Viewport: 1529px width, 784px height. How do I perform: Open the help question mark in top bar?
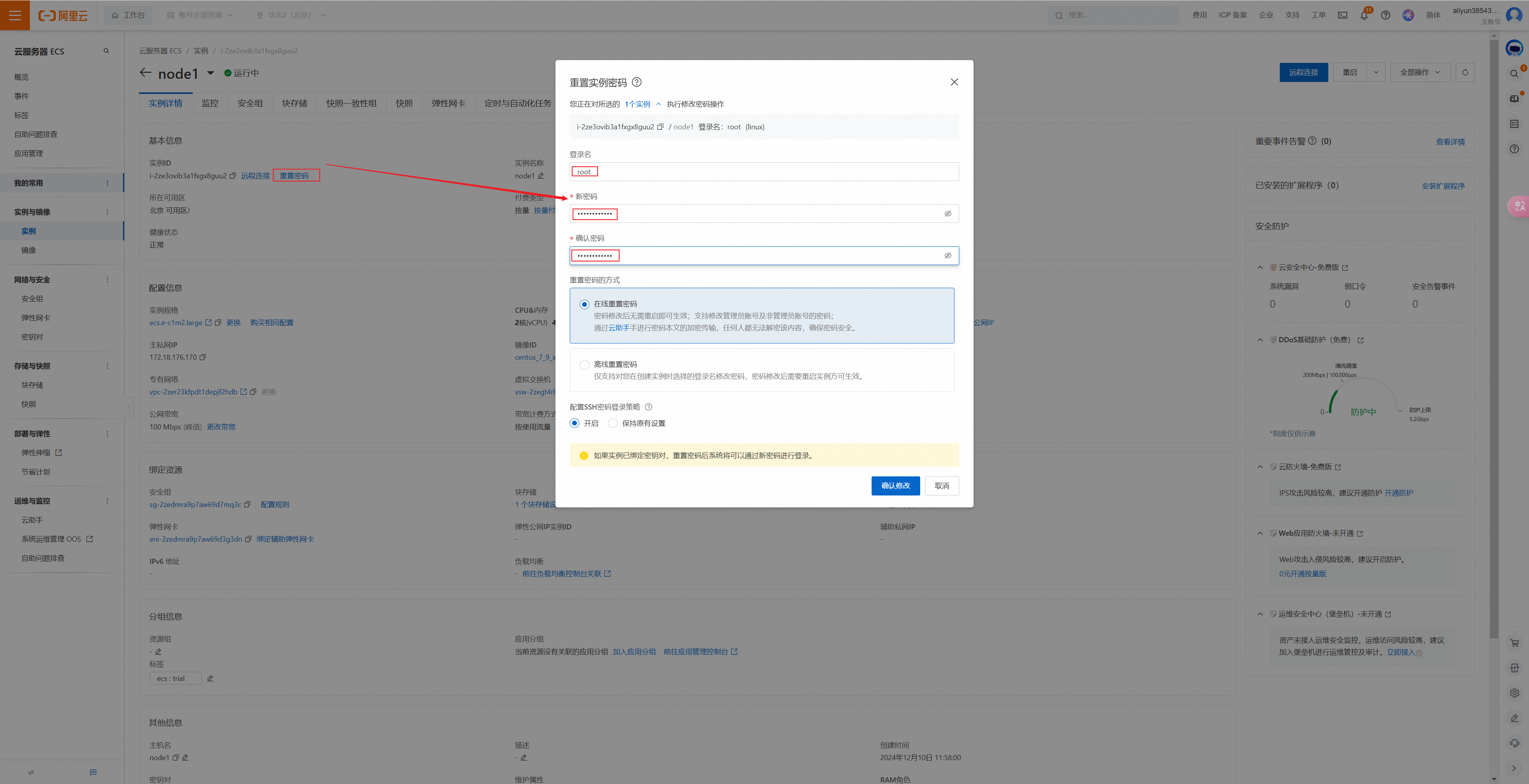[x=1385, y=16]
